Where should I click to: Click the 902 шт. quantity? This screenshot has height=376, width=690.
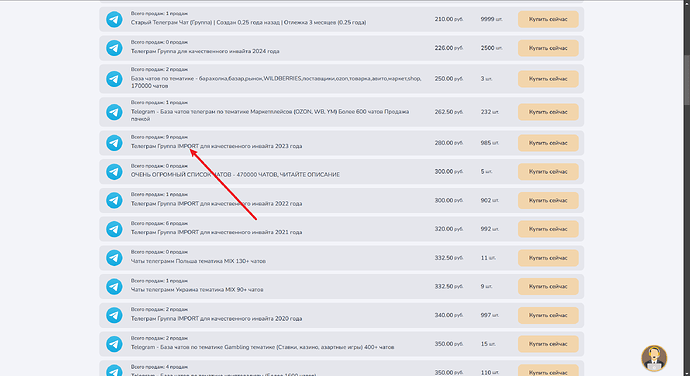pyautogui.click(x=490, y=200)
